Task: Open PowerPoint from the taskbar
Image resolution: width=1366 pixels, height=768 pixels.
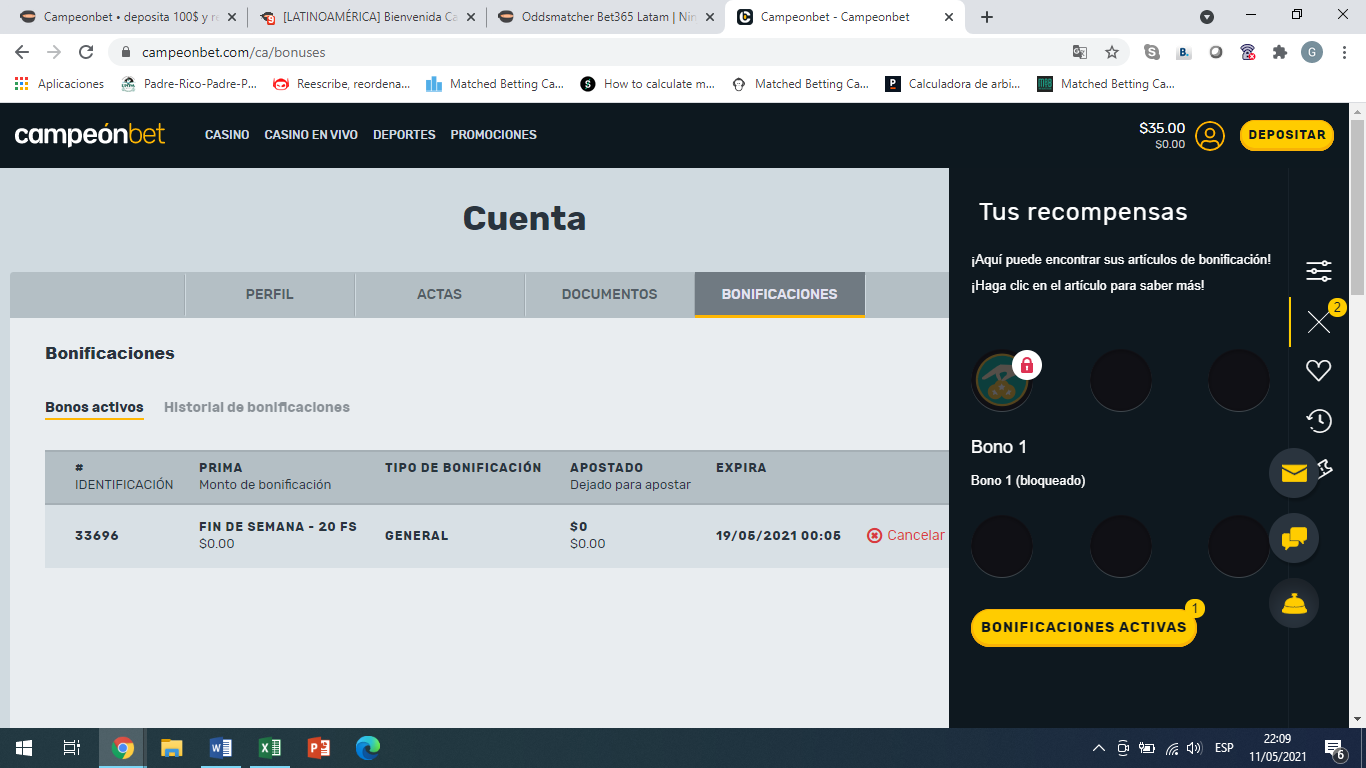Action: [x=319, y=748]
